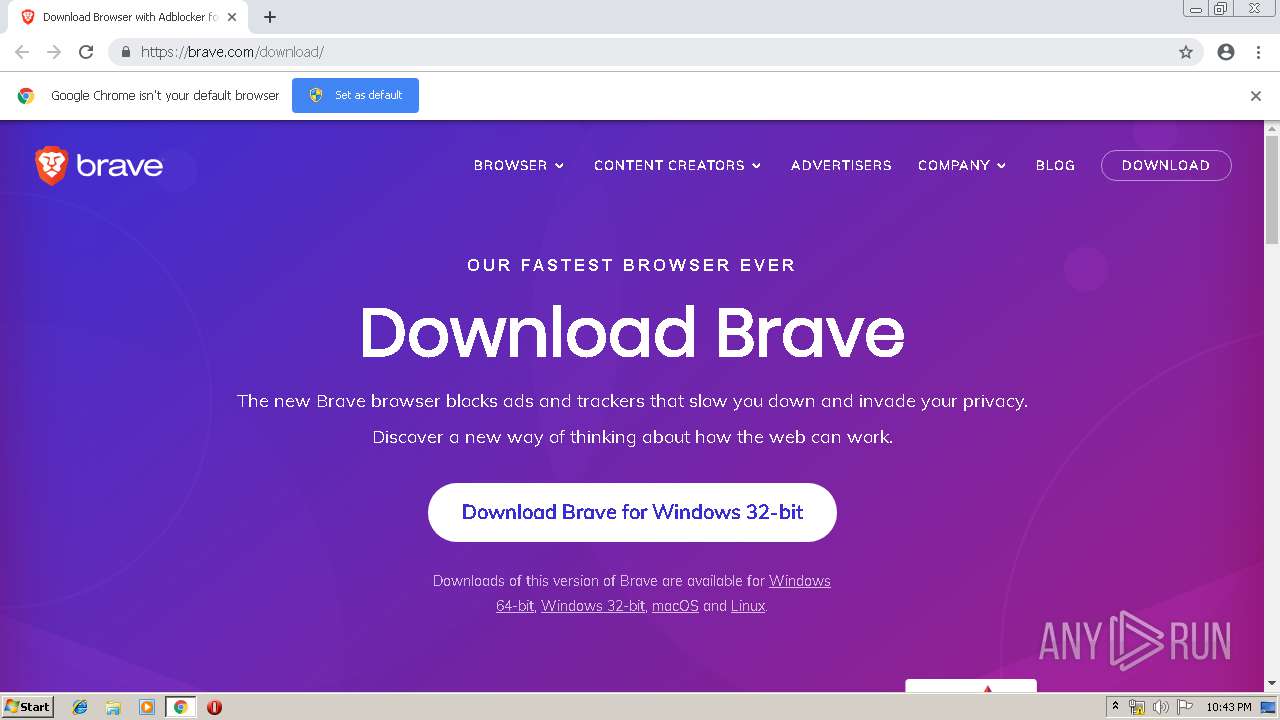This screenshot has height=720, width=1280.
Task: Bookmark this page with the star icon
Action: click(1186, 52)
